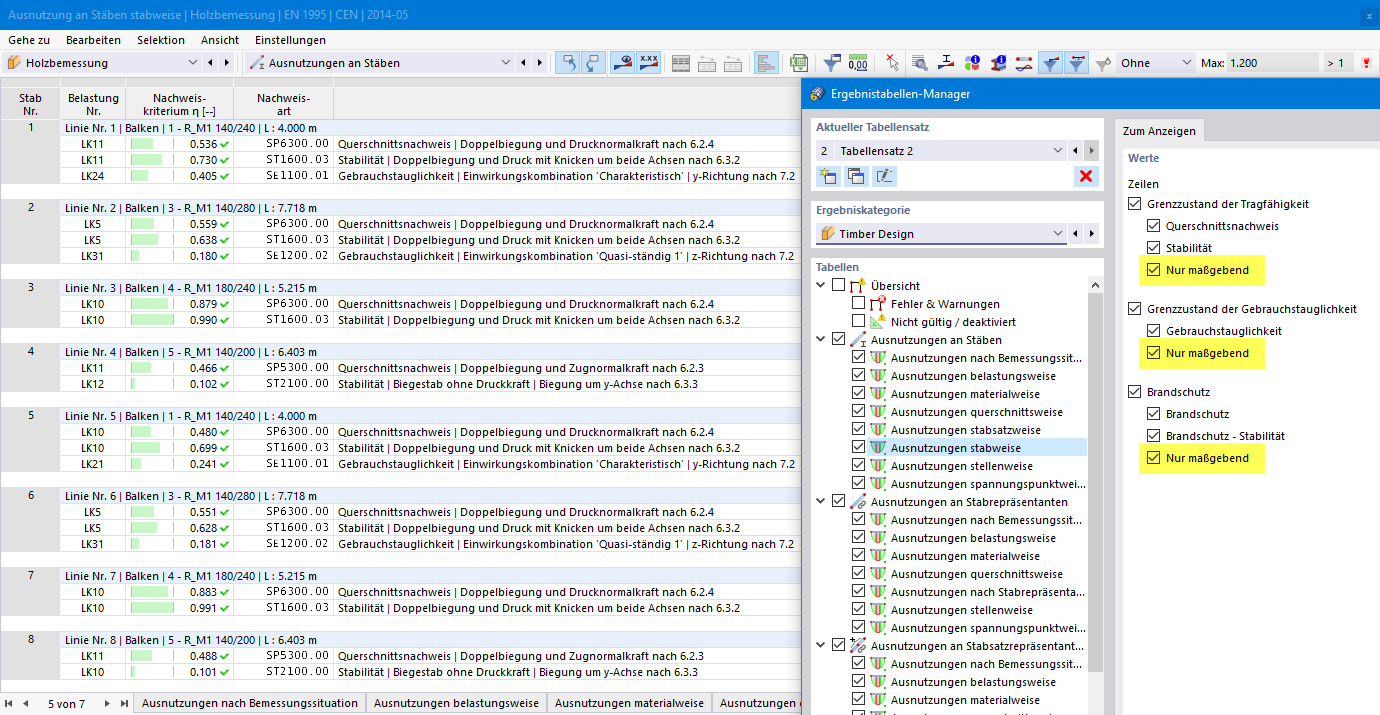
Task: Open the Ansicht menu
Action: click(x=220, y=40)
